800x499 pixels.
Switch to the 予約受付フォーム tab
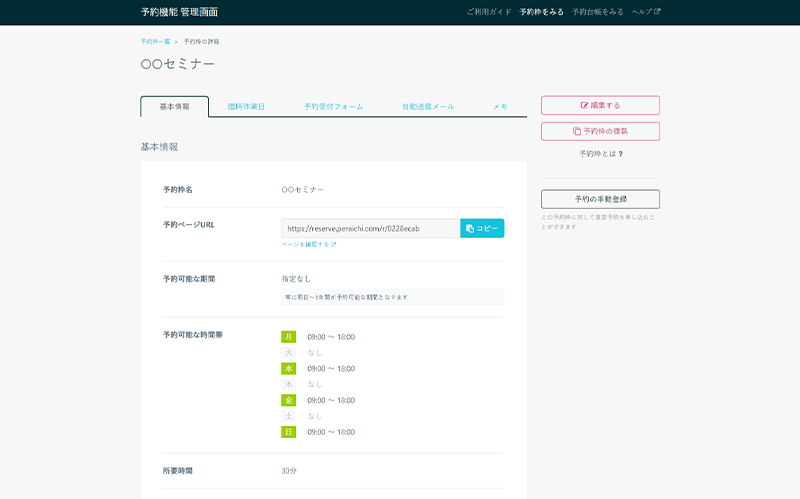[333, 106]
